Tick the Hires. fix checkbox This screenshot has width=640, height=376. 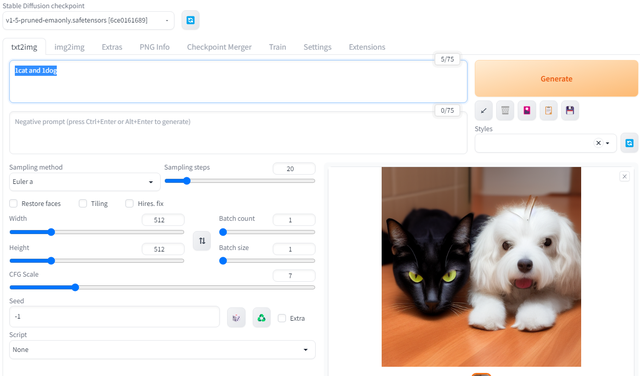[129, 203]
